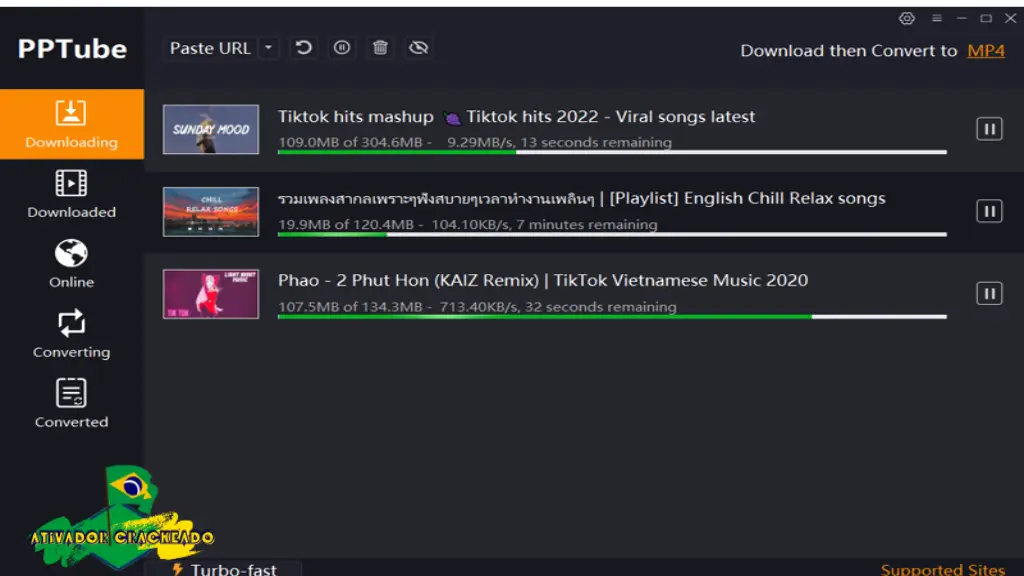The width and height of the screenshot is (1024, 576).
Task: Click the Sunday Mood thumbnail
Action: [x=211, y=129]
